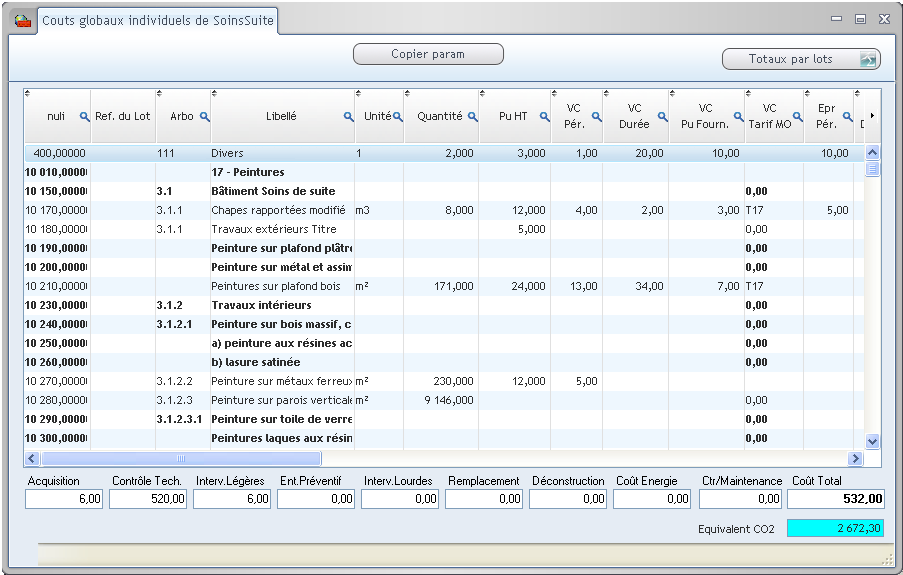The image size is (903, 575).
Task: Click the VC Pu Fourn. search icon
Action: click(x=738, y=117)
